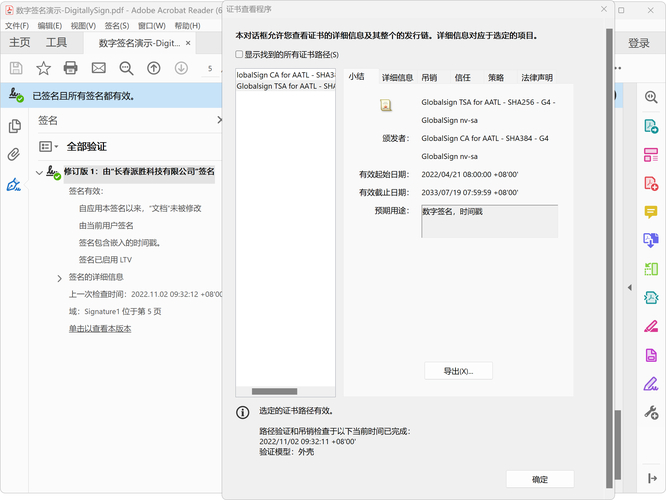This screenshot has height=500, width=666.
Task: Select the signatures pen panel icon
Action: (14, 185)
